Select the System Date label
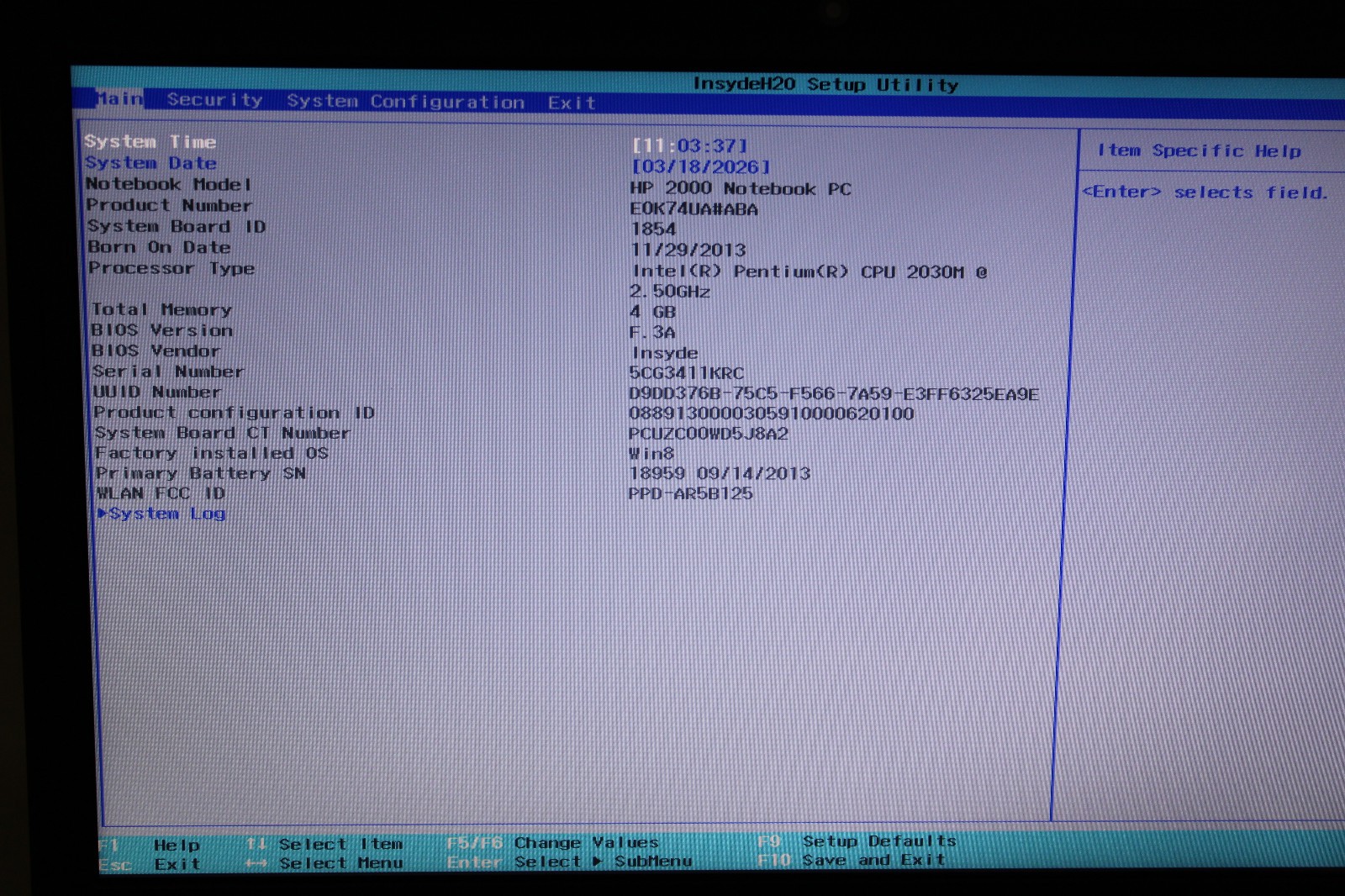 [150, 163]
